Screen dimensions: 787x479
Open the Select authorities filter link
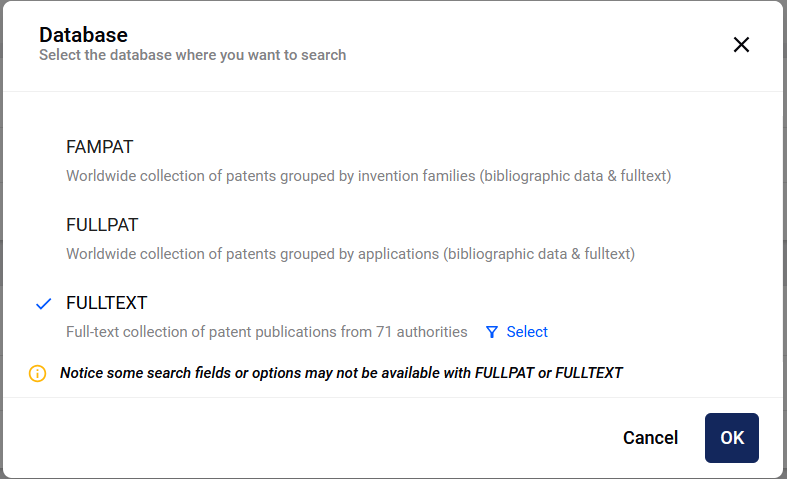point(527,332)
